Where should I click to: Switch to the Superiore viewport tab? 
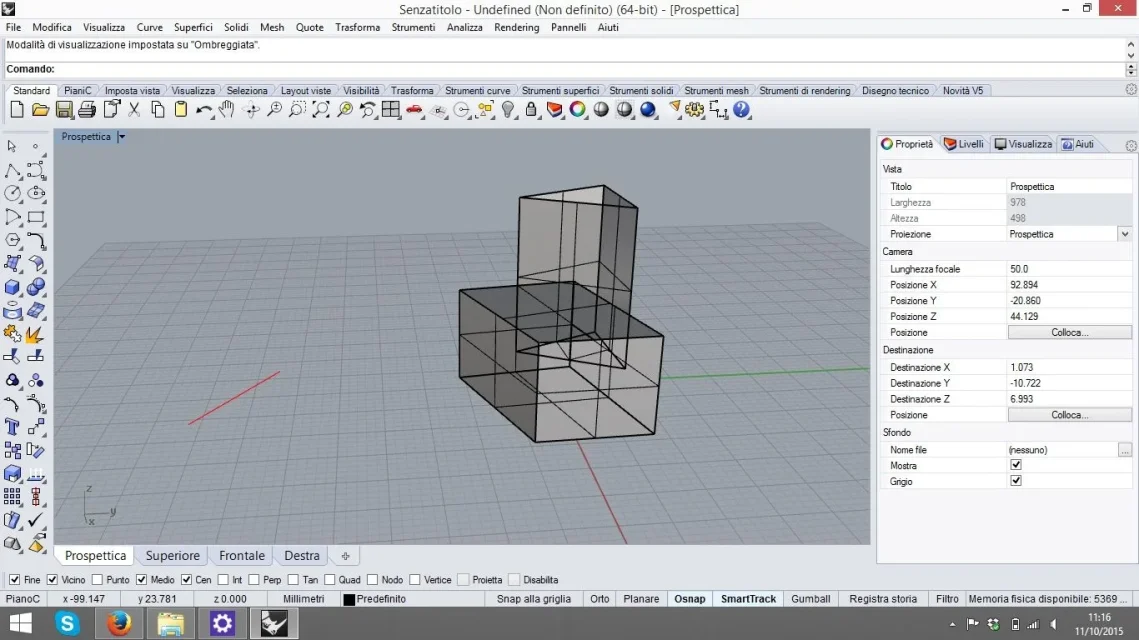point(172,556)
